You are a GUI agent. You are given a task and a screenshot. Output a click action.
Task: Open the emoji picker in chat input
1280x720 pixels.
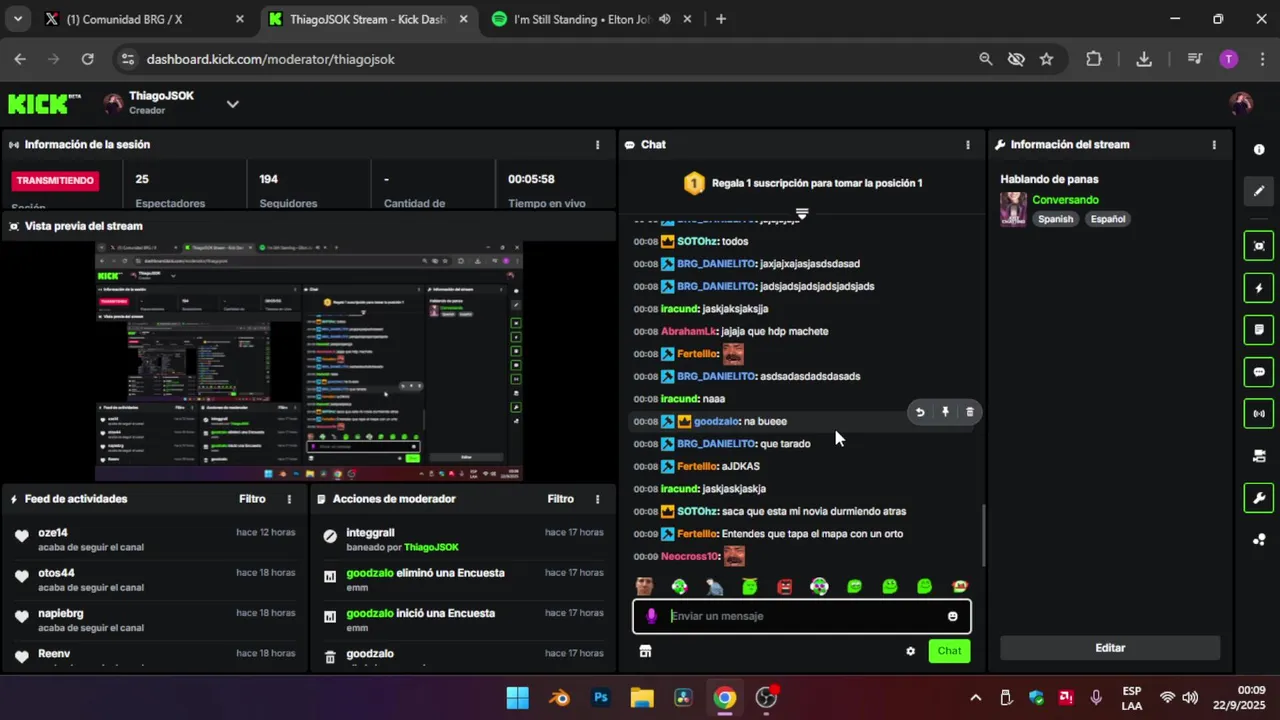(x=952, y=616)
